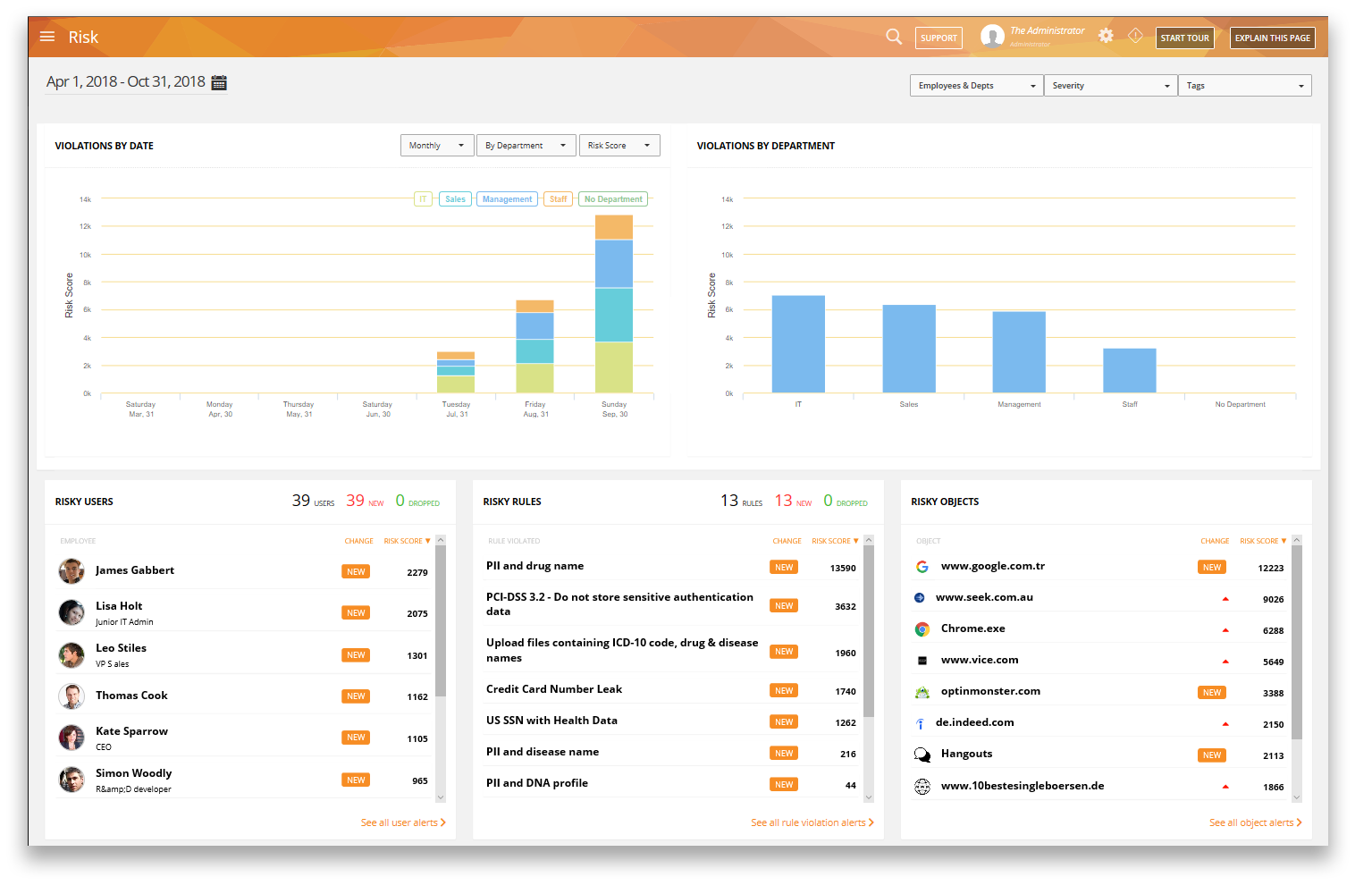Sort risky users by Risk Score column

point(406,542)
